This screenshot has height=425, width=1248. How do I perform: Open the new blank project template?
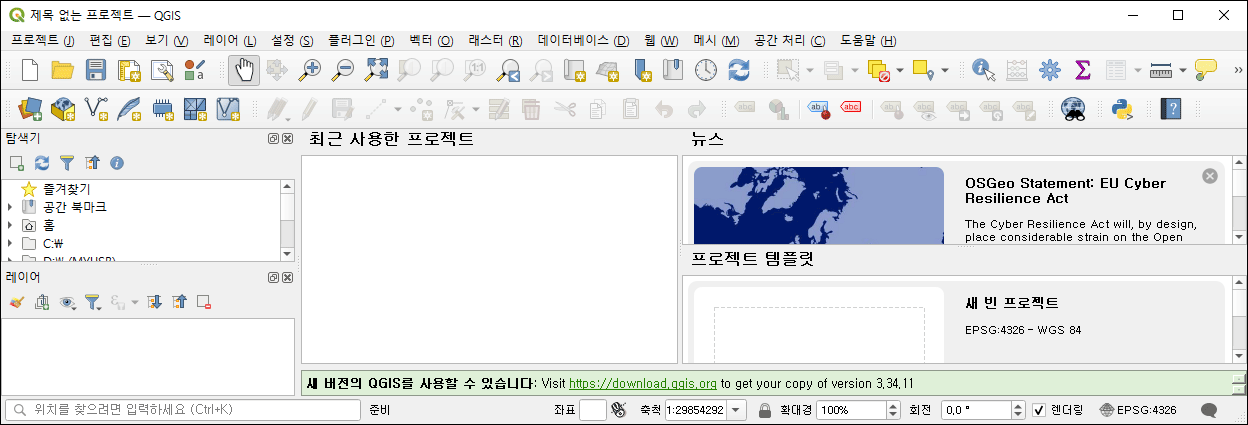click(954, 323)
